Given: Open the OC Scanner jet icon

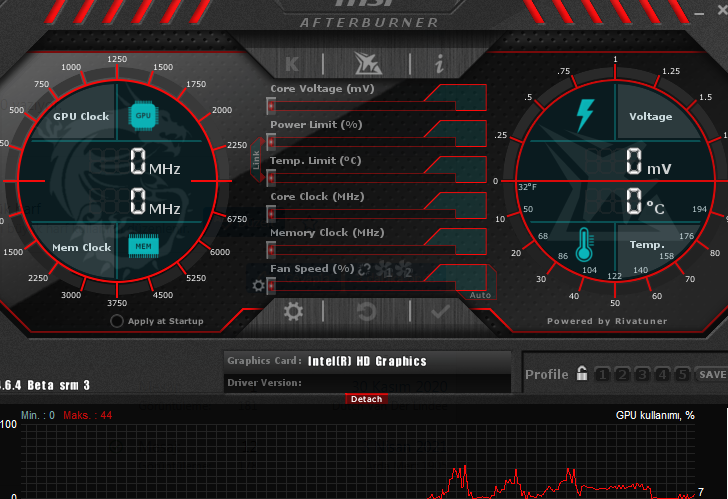Looking at the screenshot, I should 368,64.
